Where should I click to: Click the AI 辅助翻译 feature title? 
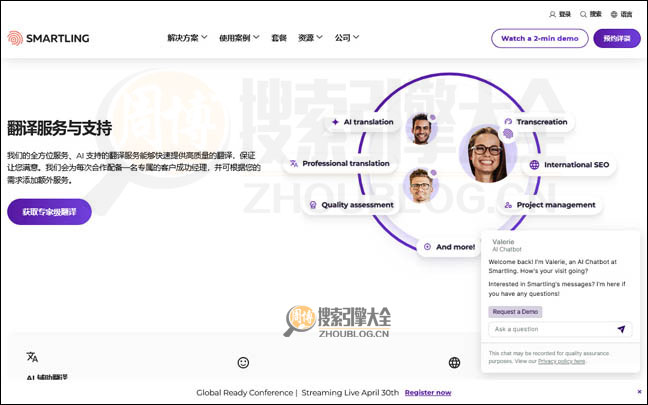(x=47, y=377)
